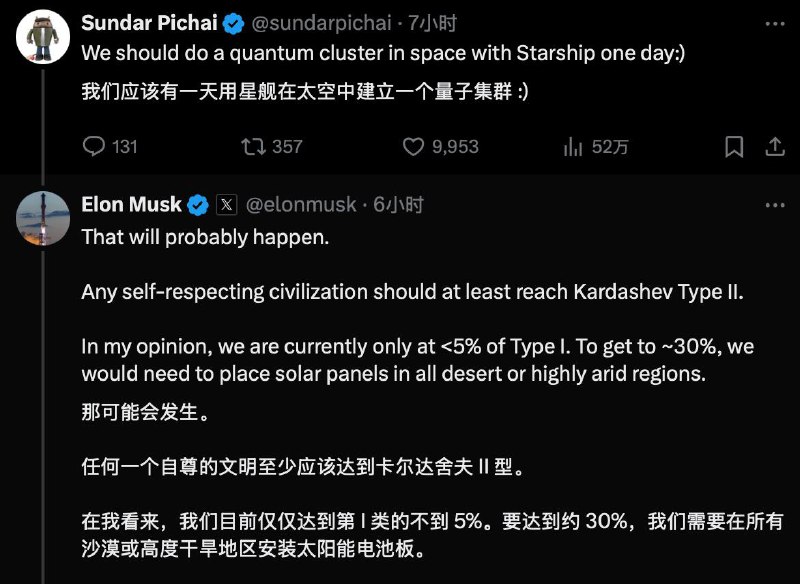Viewport: 800px width, 584px height.
Task: Reply to Sundar Pichai's tweet
Action: click(x=94, y=146)
